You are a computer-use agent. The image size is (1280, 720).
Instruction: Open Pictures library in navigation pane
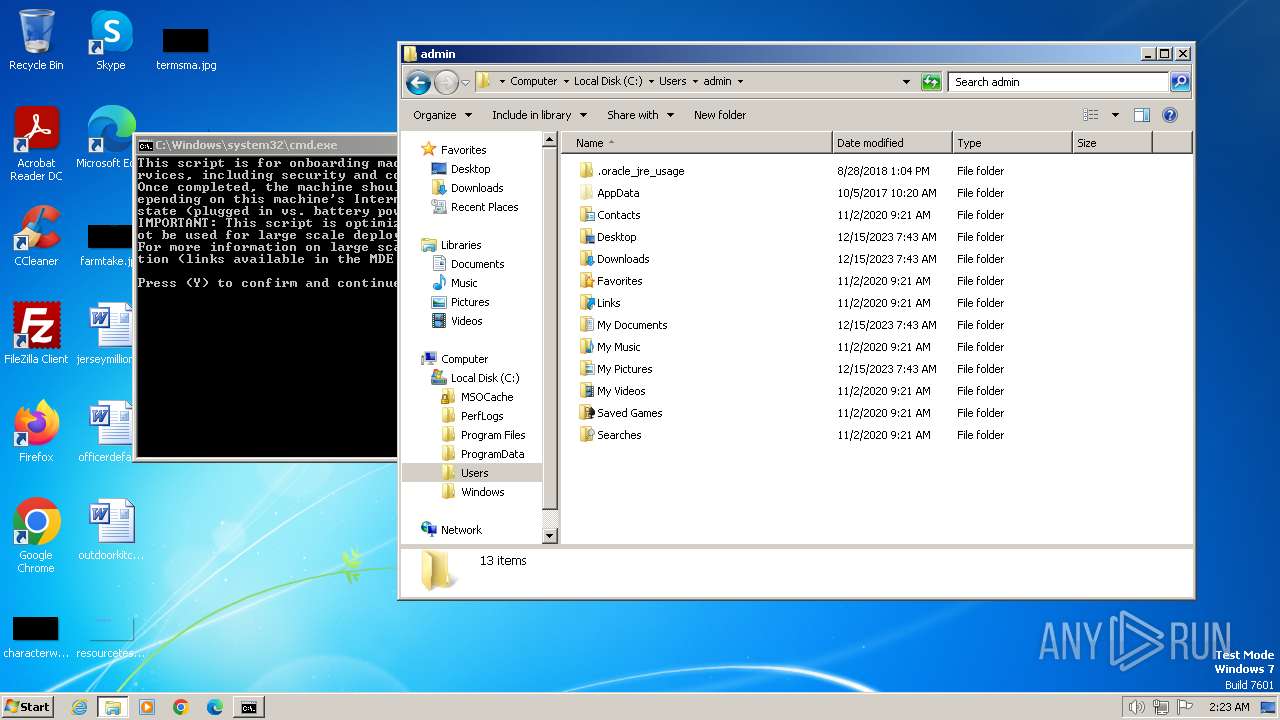coord(460,302)
